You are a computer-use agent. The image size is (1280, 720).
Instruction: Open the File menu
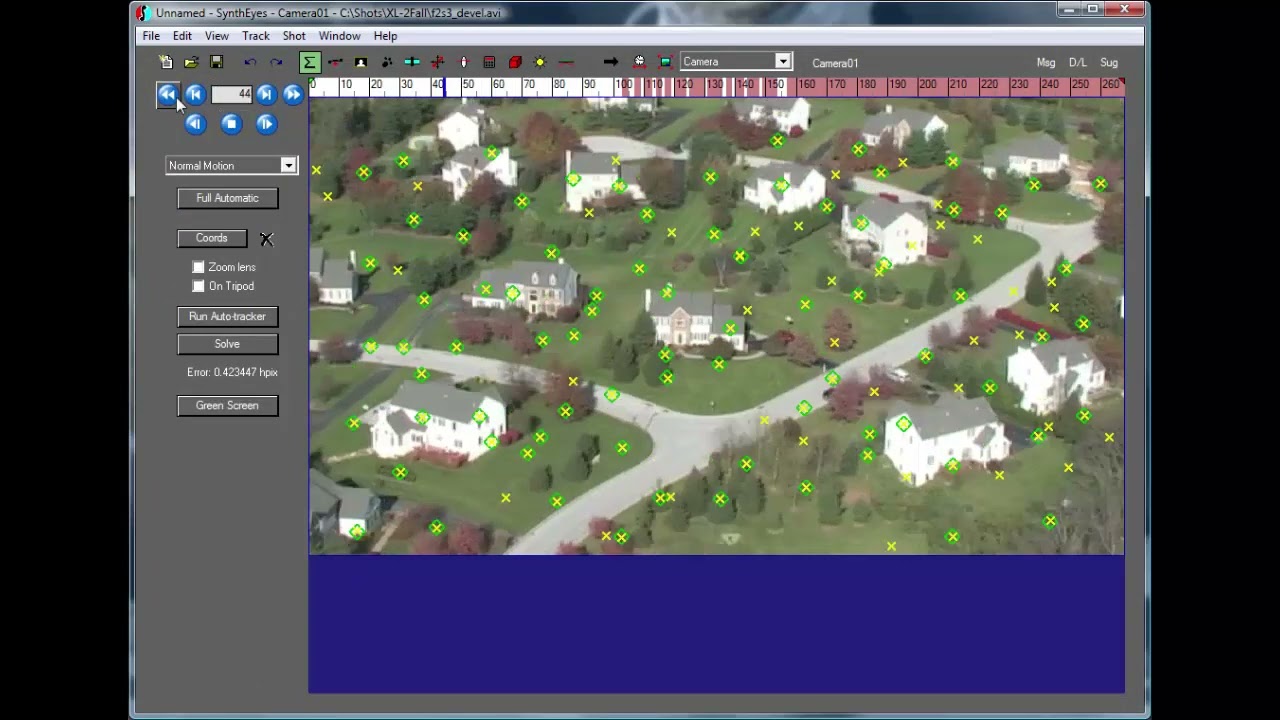pyautogui.click(x=151, y=36)
